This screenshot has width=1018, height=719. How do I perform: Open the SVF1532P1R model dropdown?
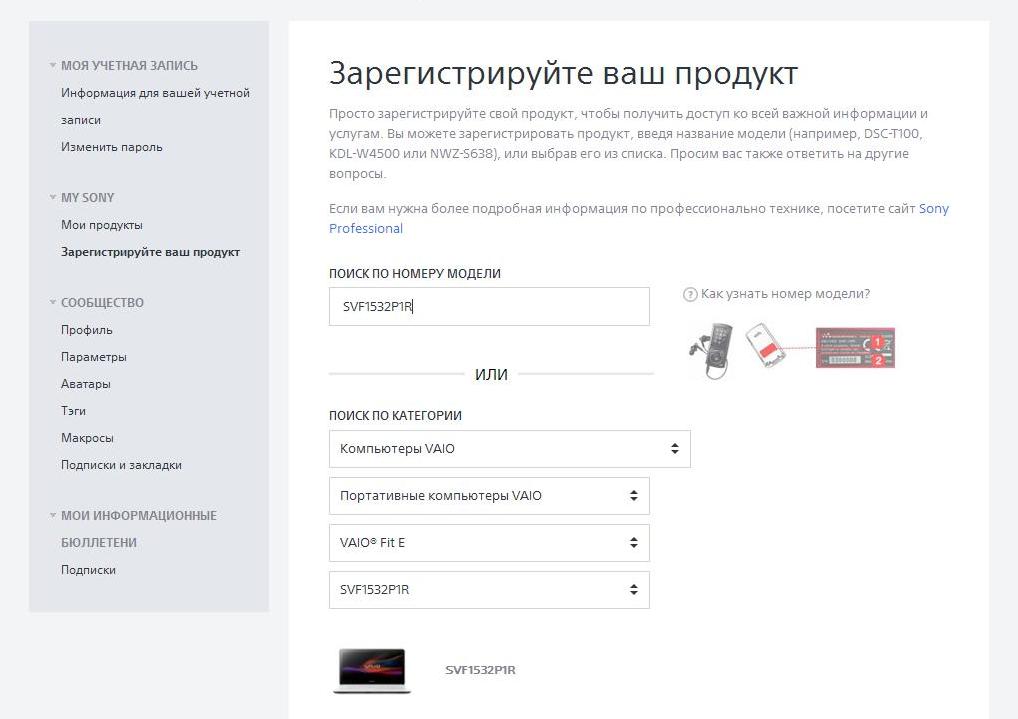click(x=489, y=590)
